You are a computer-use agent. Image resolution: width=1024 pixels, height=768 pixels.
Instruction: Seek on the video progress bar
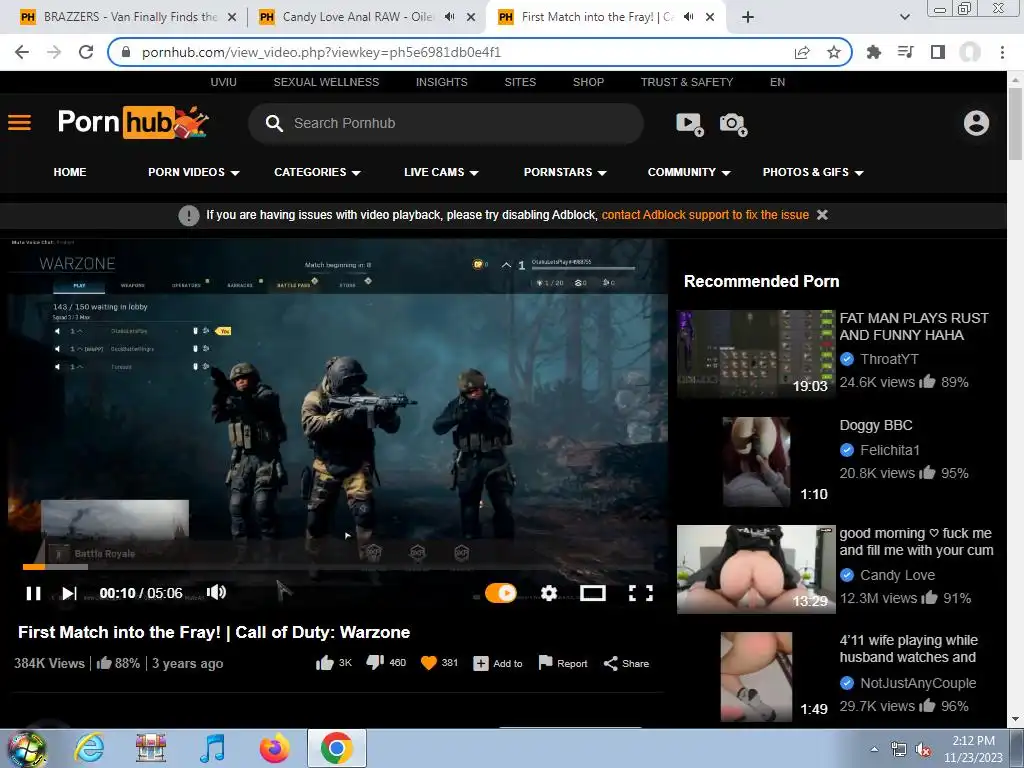tap(338, 567)
